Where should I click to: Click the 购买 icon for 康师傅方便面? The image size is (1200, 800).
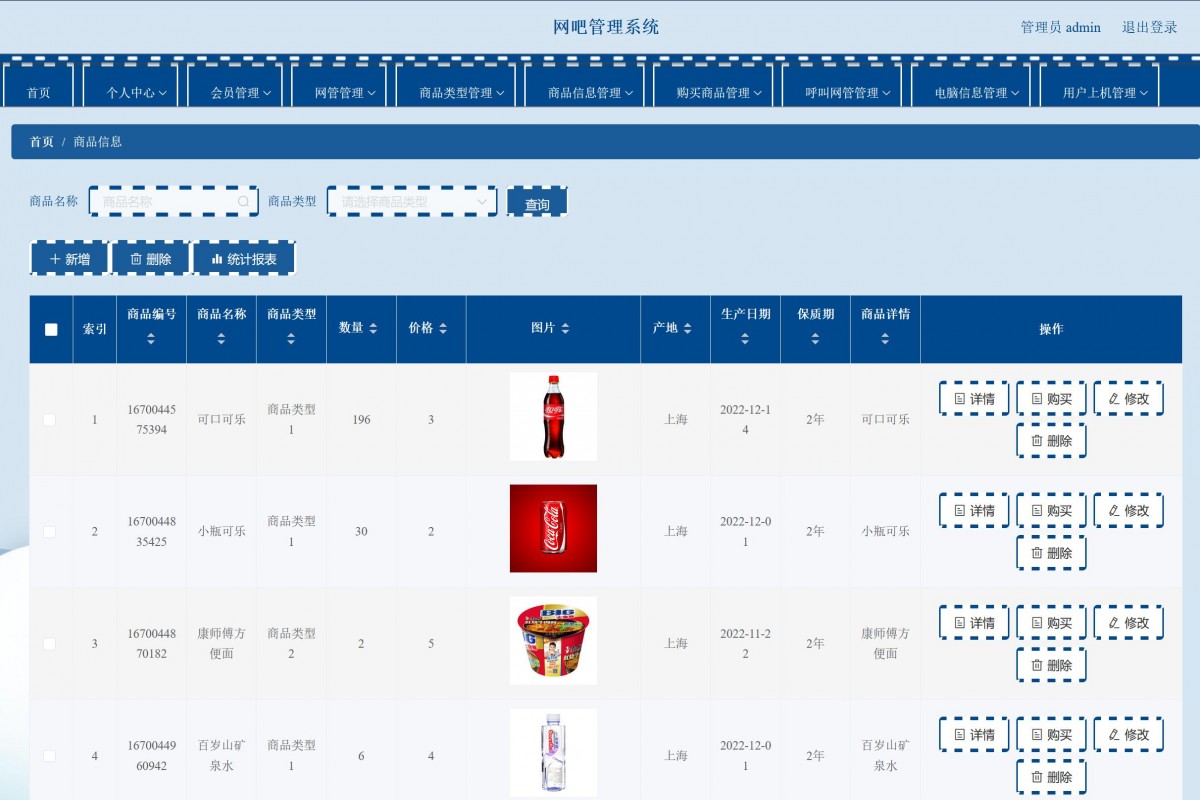pyautogui.click(x=1037, y=622)
